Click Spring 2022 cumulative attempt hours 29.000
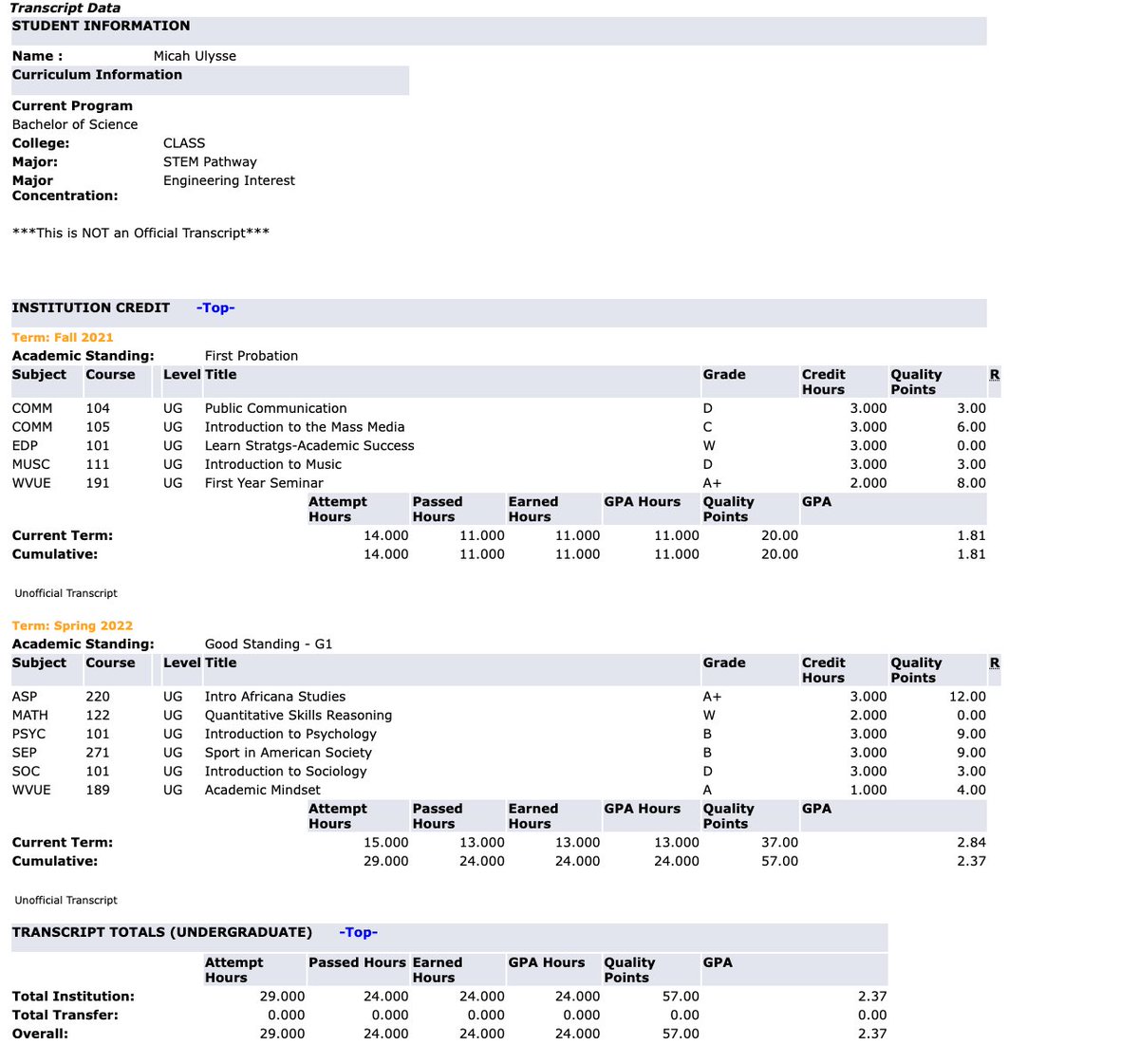 tap(386, 862)
